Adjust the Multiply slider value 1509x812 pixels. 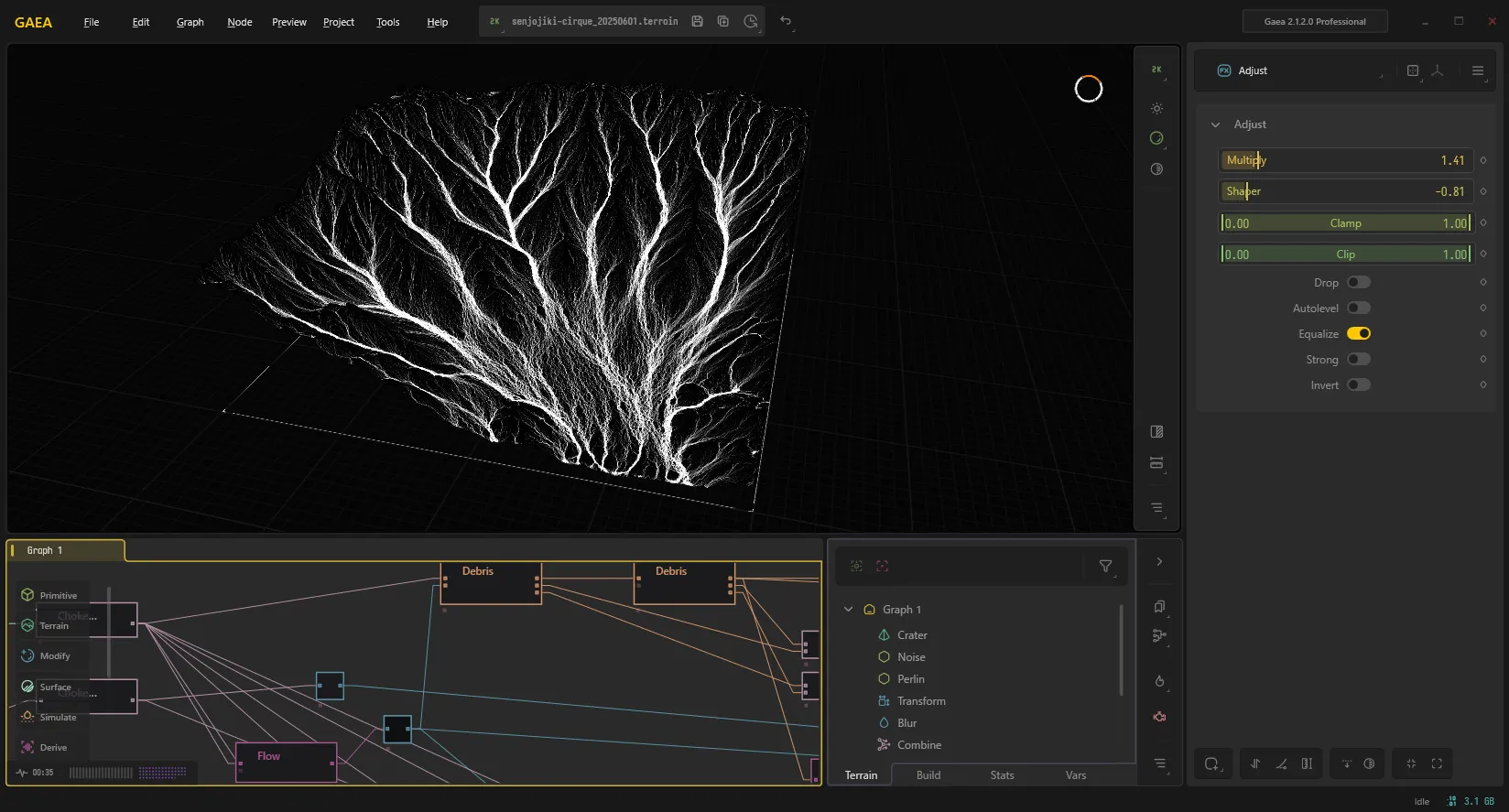[x=1346, y=160]
